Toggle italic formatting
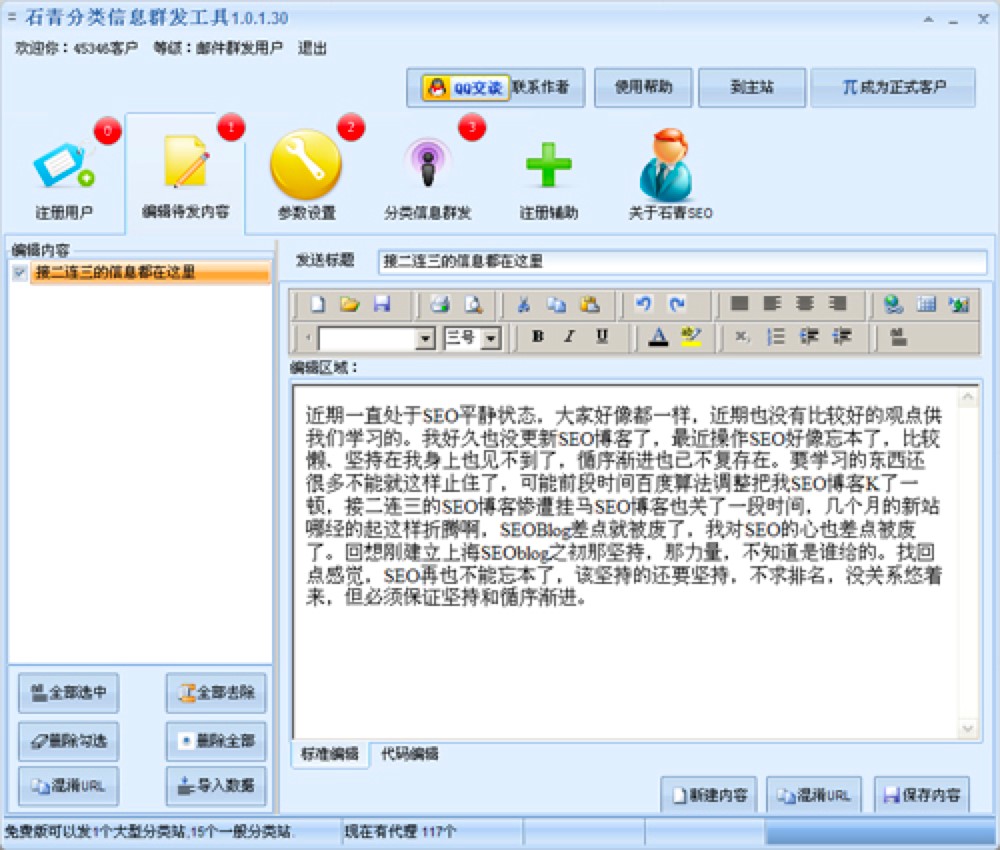Image resolution: width=1000 pixels, height=850 pixels. [570, 336]
